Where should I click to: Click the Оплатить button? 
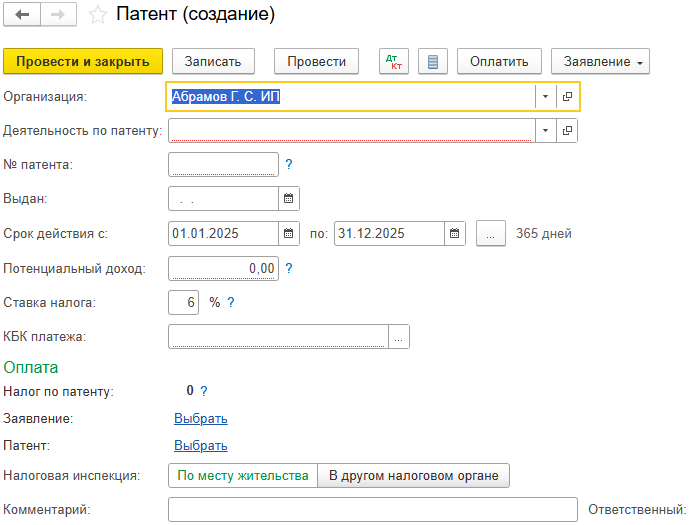(499, 62)
